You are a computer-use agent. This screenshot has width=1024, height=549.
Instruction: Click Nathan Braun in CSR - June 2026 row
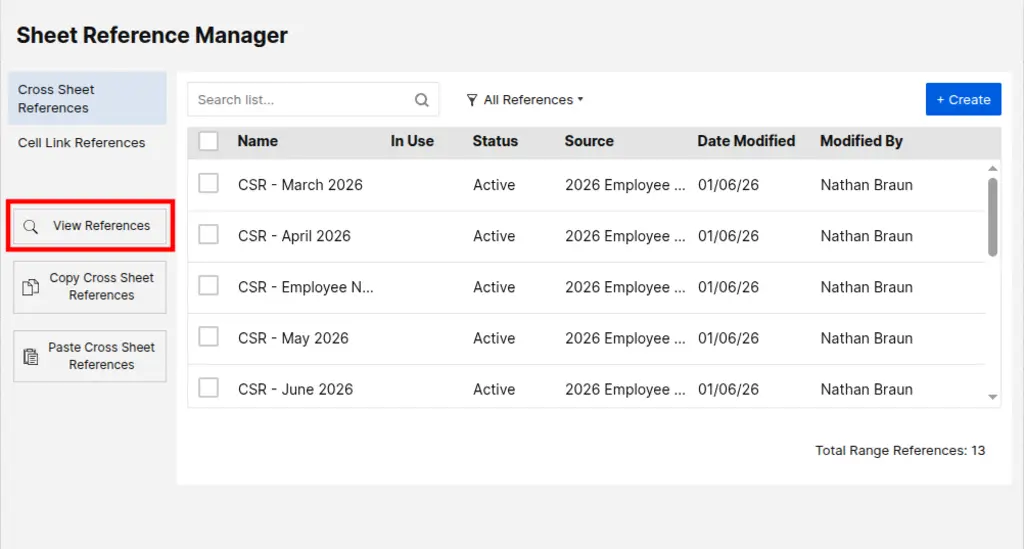pos(867,390)
